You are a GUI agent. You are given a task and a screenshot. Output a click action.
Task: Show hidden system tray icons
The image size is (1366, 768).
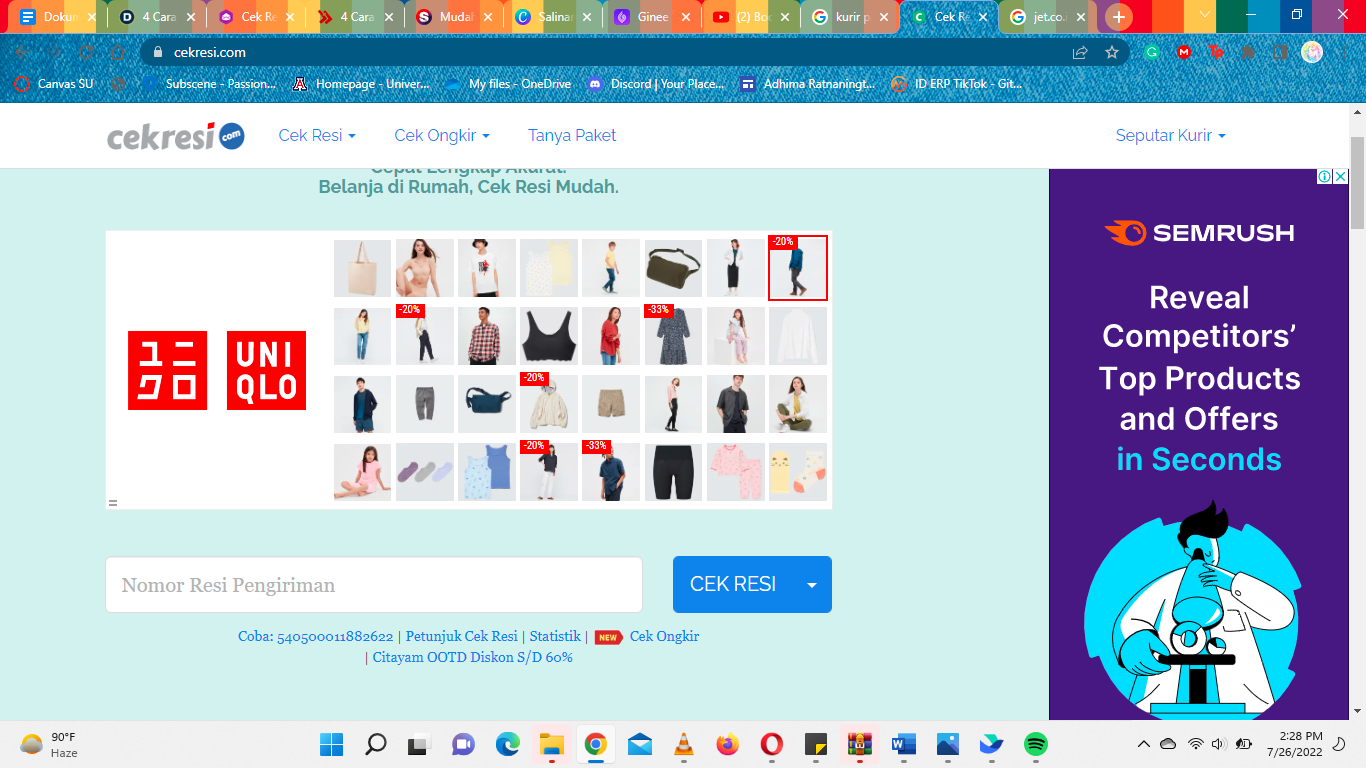(1143, 744)
